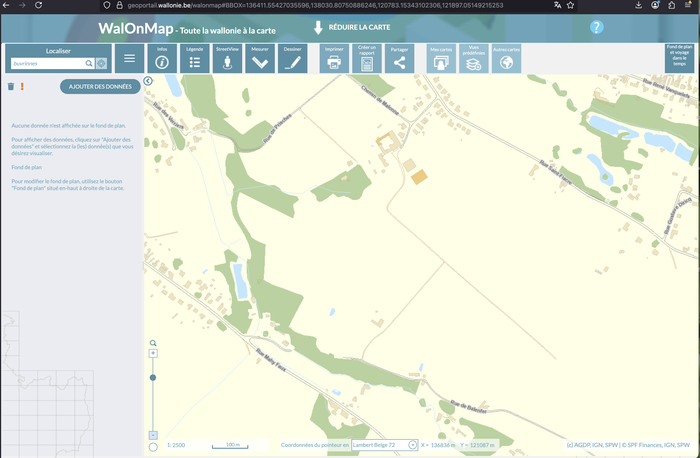700x458 pixels.
Task: Show the map Légende panel
Action: coord(195,58)
